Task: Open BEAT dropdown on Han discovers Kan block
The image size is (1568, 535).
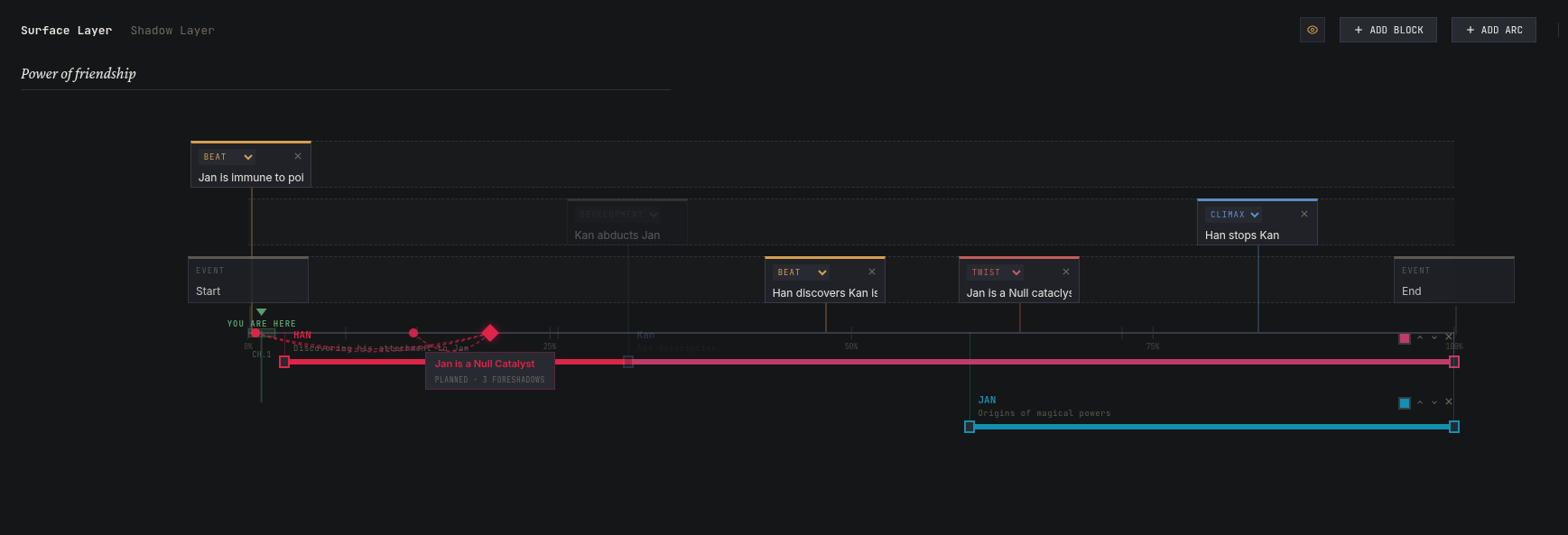Action: click(x=802, y=272)
